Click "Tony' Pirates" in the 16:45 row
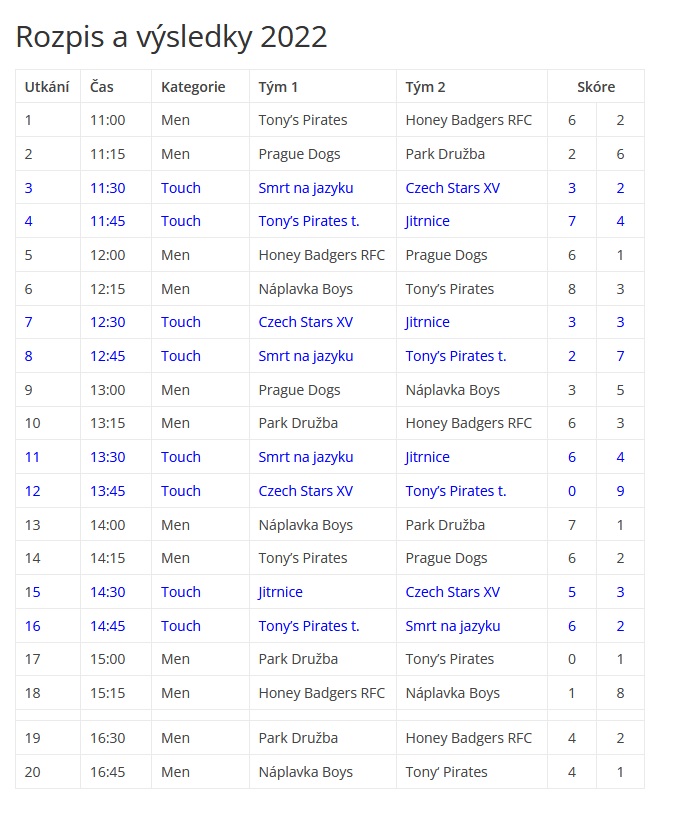Screen dimensions: 684x829 446,772
